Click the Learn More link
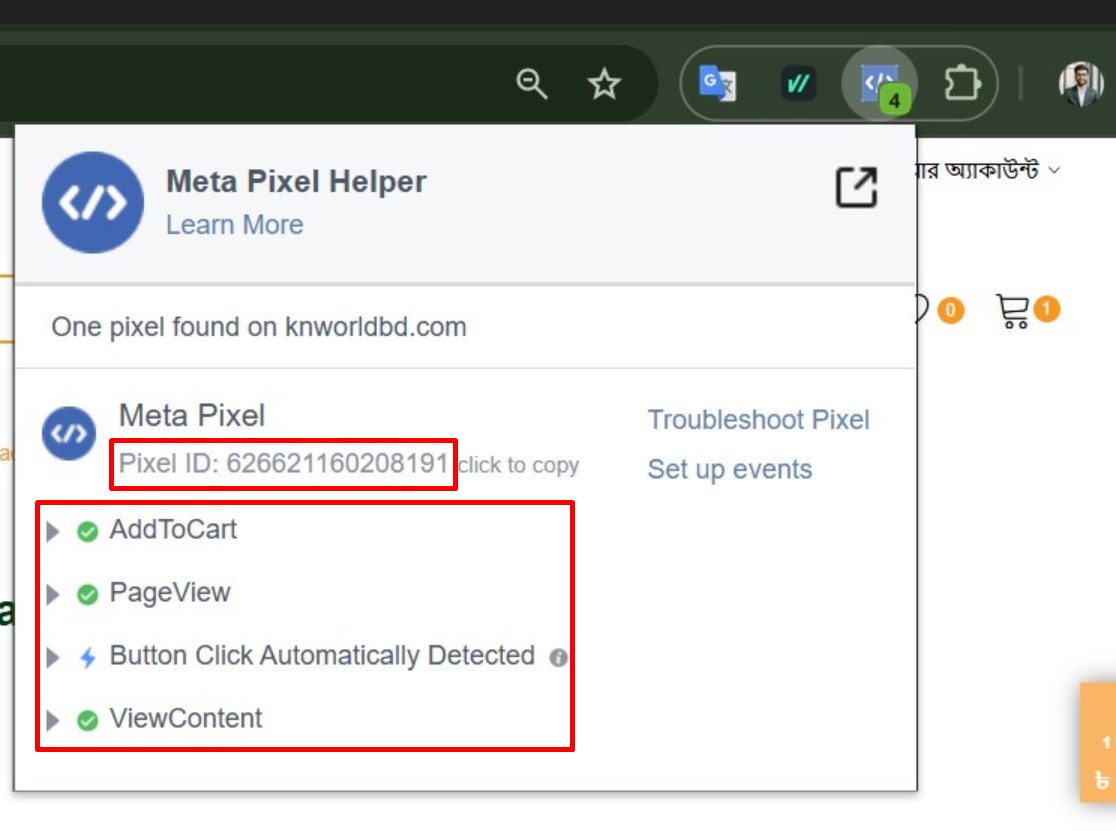Screen dimensions: 1116x831 click(234, 225)
